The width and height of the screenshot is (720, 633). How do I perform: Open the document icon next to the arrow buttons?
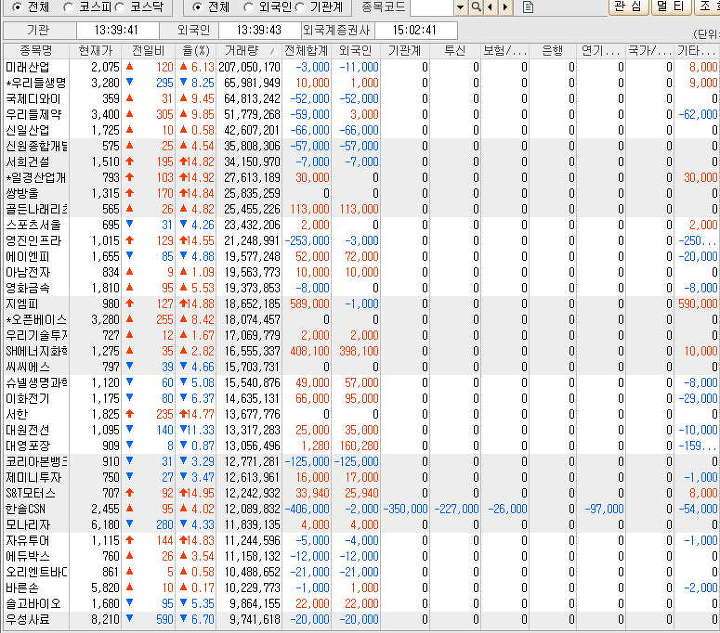528,7
